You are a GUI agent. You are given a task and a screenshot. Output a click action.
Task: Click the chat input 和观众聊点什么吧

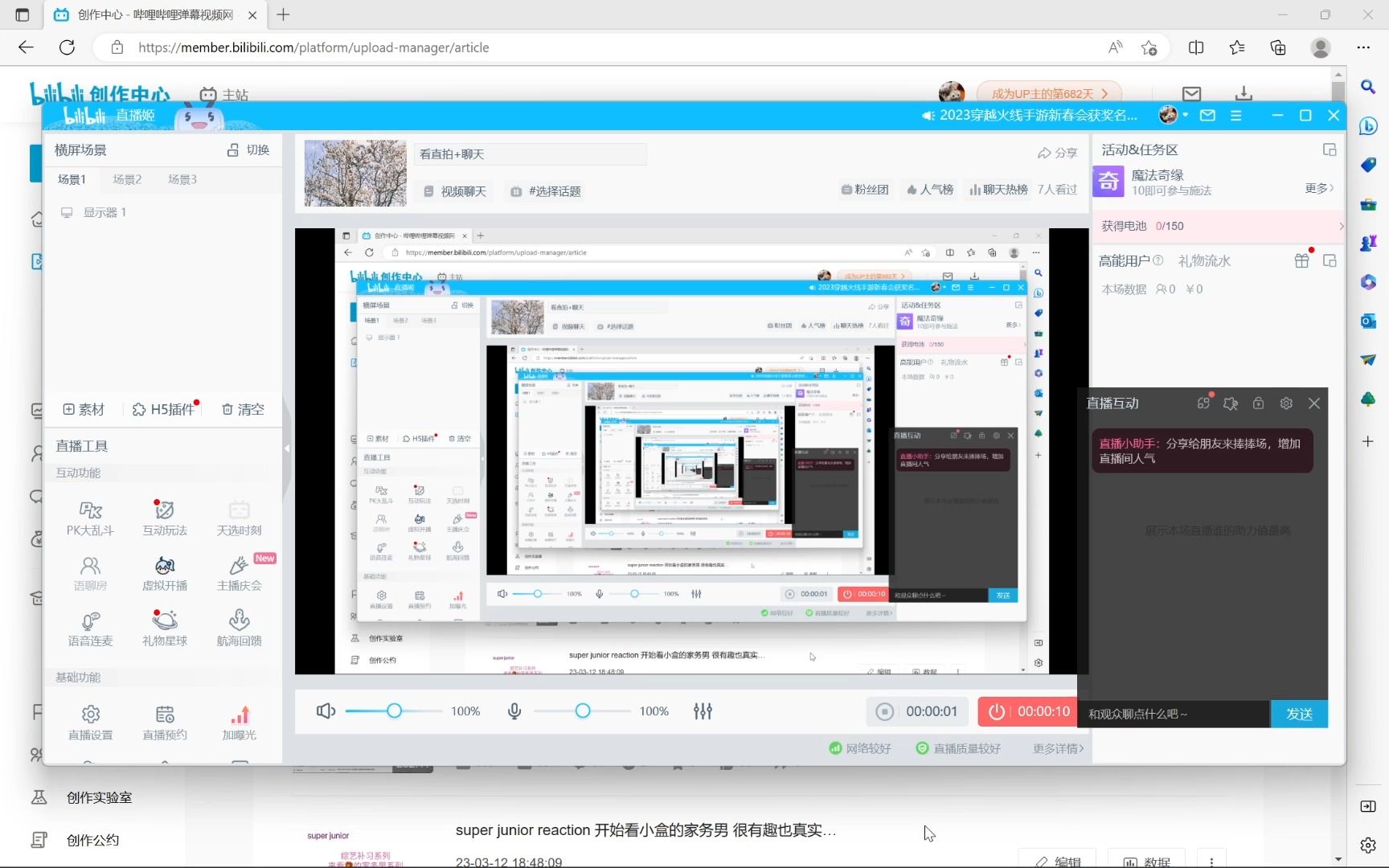(x=1173, y=714)
